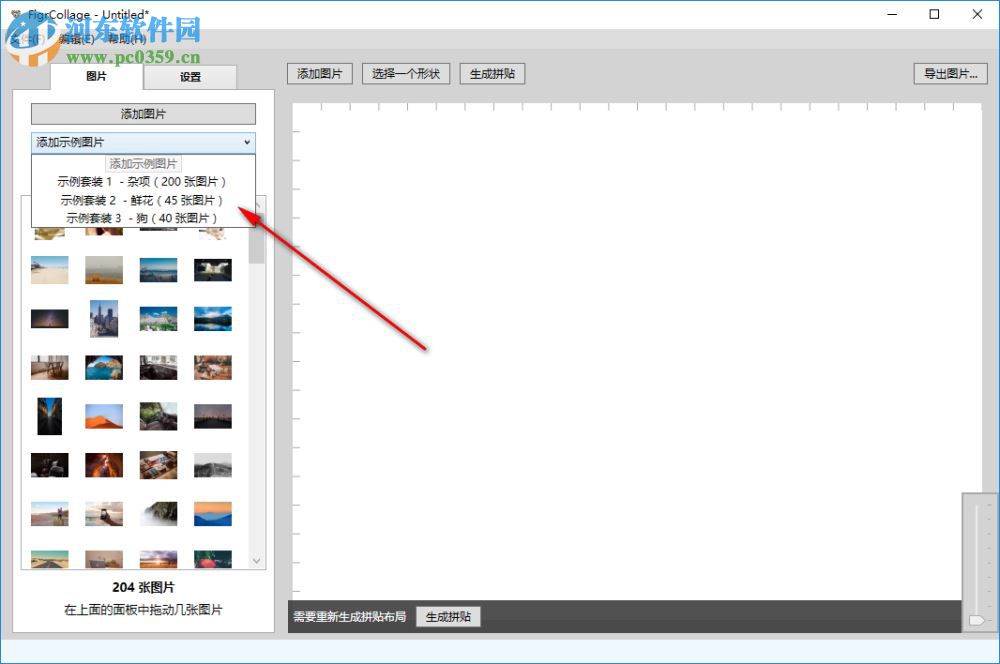The width and height of the screenshot is (1000, 664).
Task: Switch to the 设置 tab
Action: coord(190,76)
